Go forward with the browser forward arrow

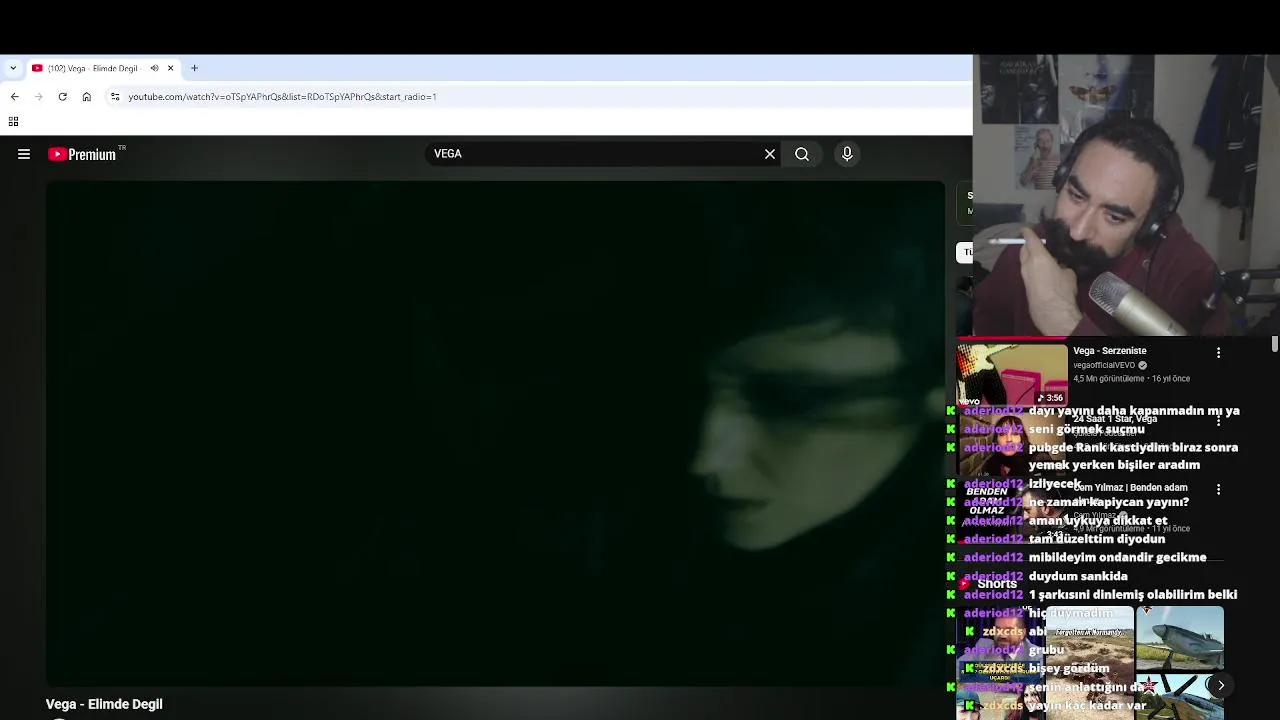point(38,97)
